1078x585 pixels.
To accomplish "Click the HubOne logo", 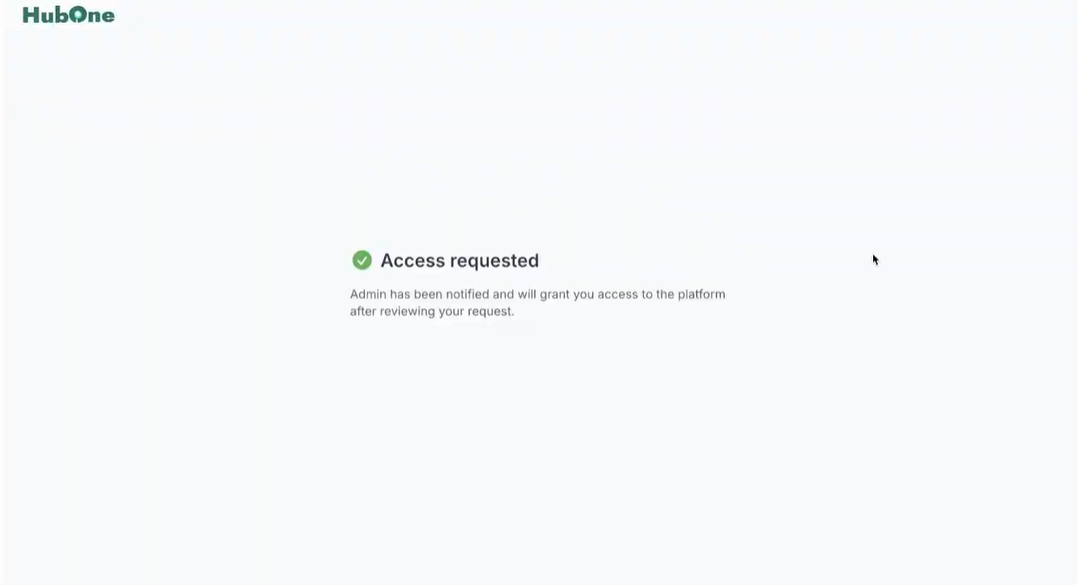I will pos(69,15).
